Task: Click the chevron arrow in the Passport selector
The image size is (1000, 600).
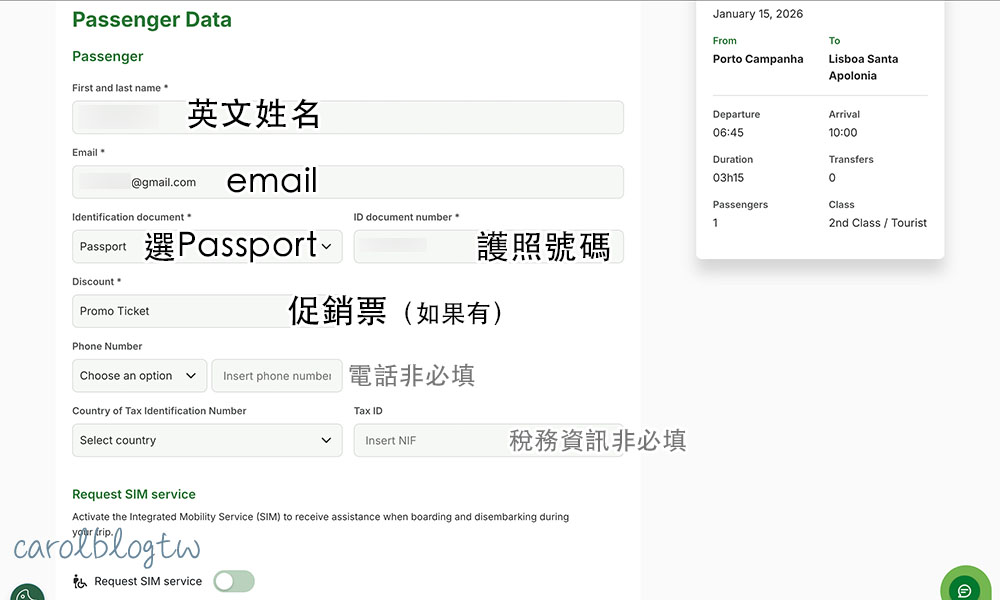Action: coord(326,246)
